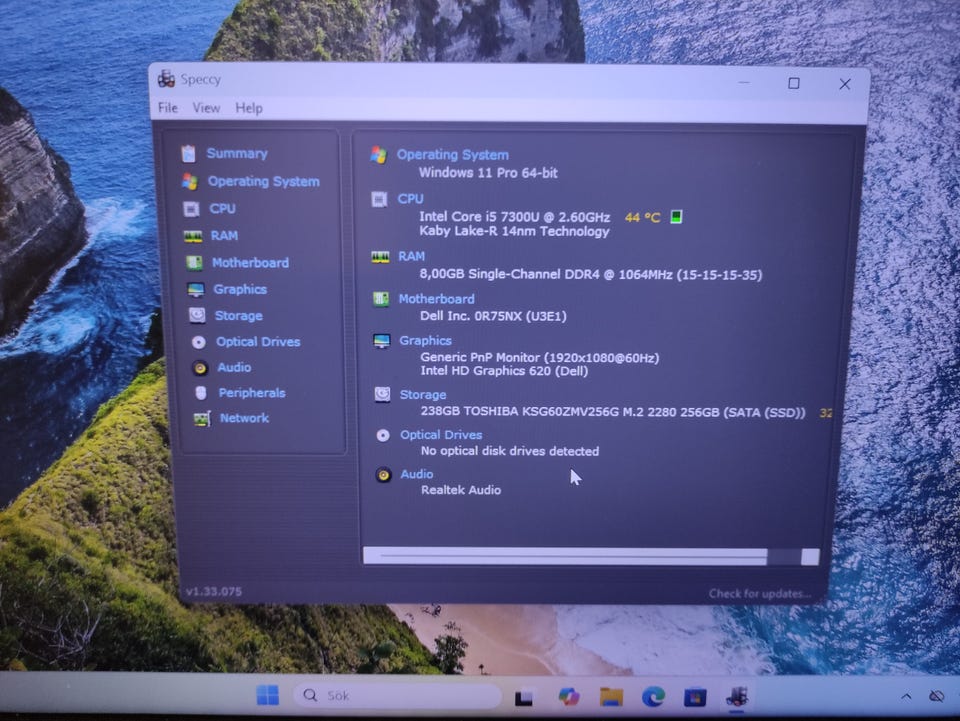
Task: Click the Motherboard heading in main panel
Action: tap(436, 299)
